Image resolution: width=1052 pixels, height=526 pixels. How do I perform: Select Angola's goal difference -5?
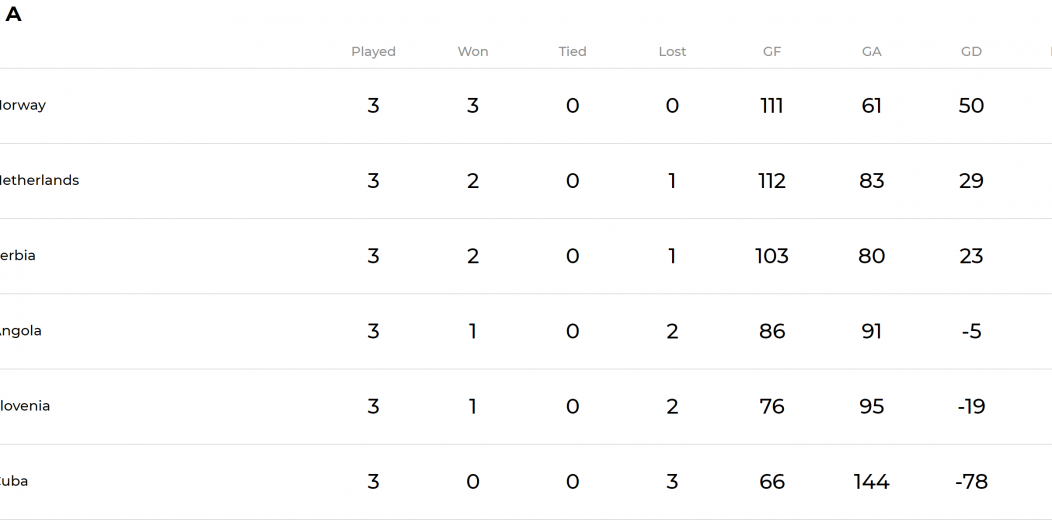point(971,331)
